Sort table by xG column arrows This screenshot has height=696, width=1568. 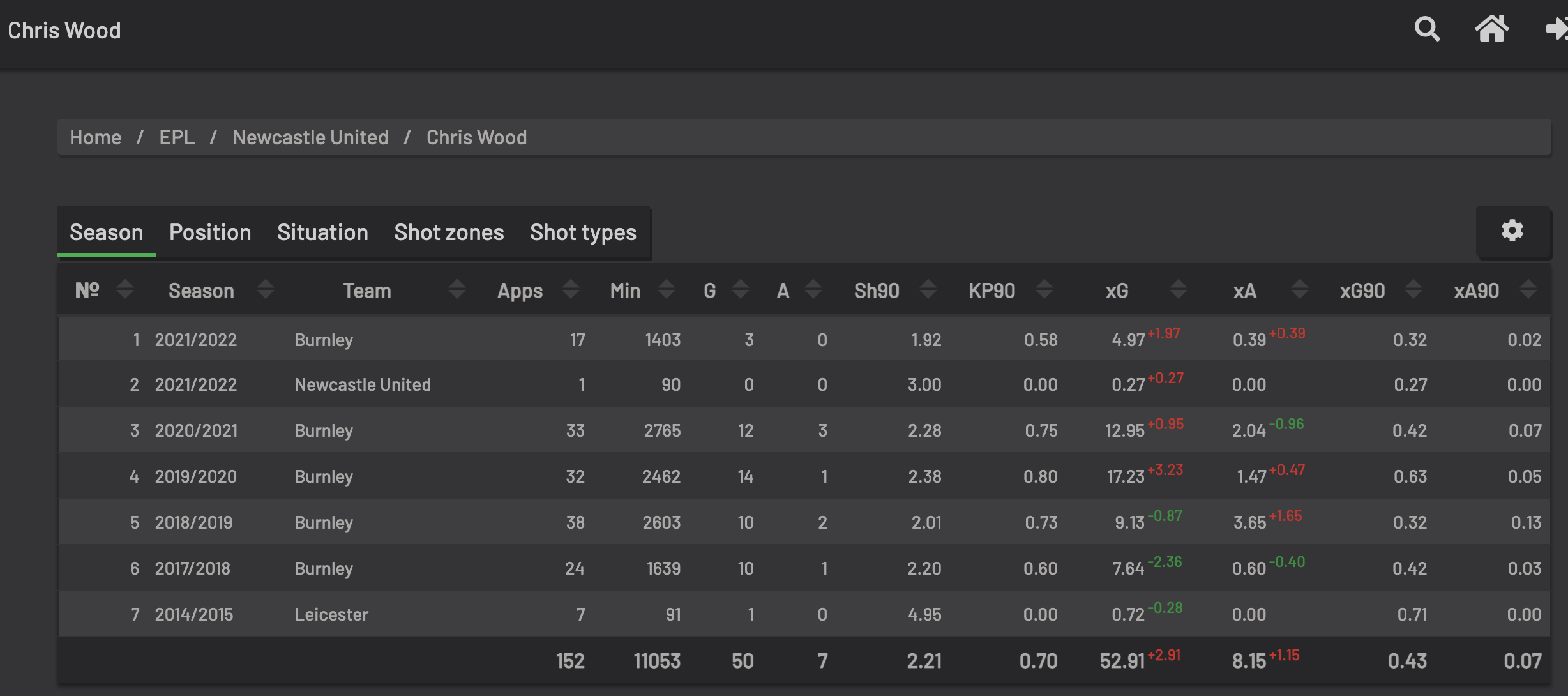click(1178, 290)
